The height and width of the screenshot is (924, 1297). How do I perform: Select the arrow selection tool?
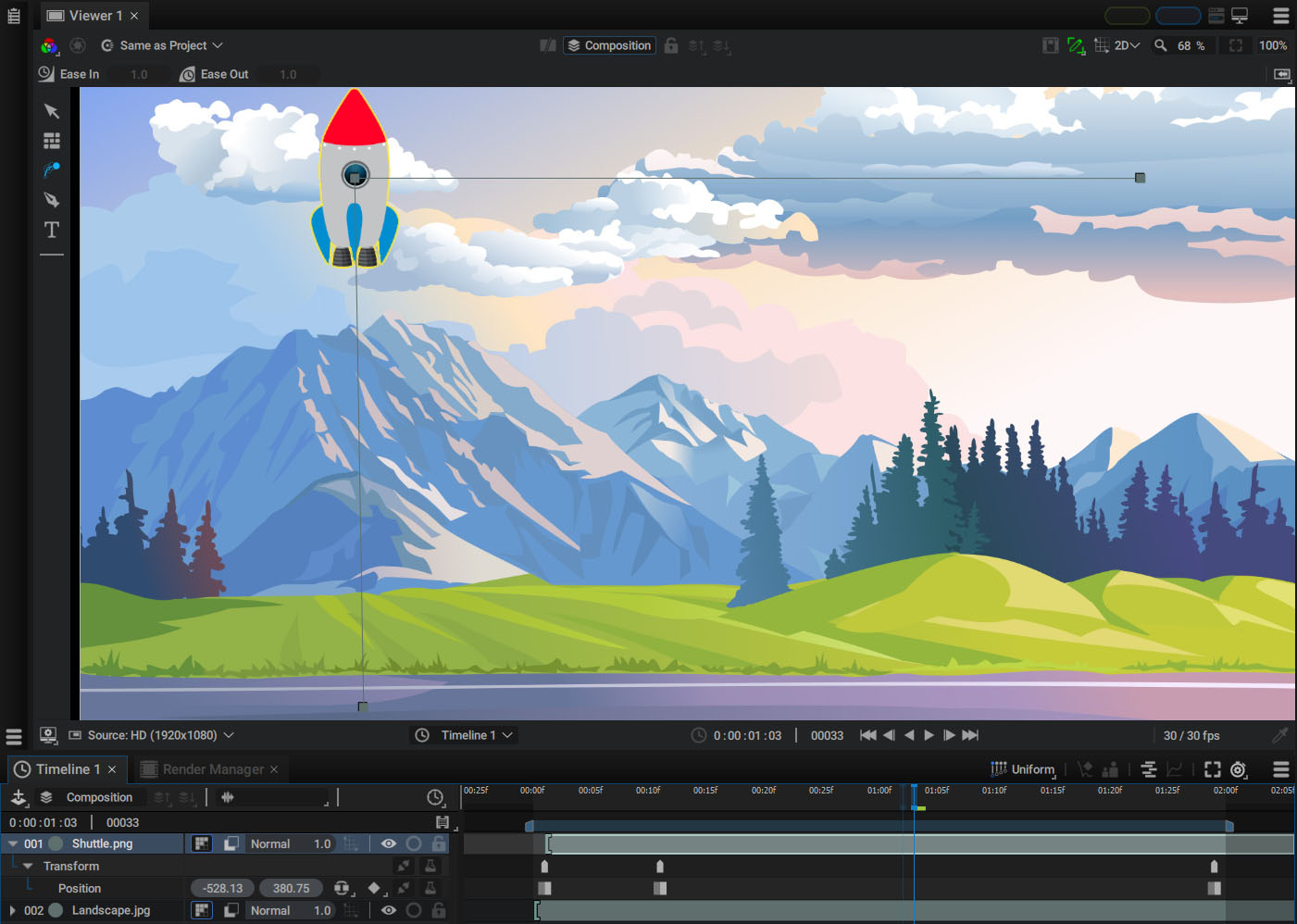[52, 111]
